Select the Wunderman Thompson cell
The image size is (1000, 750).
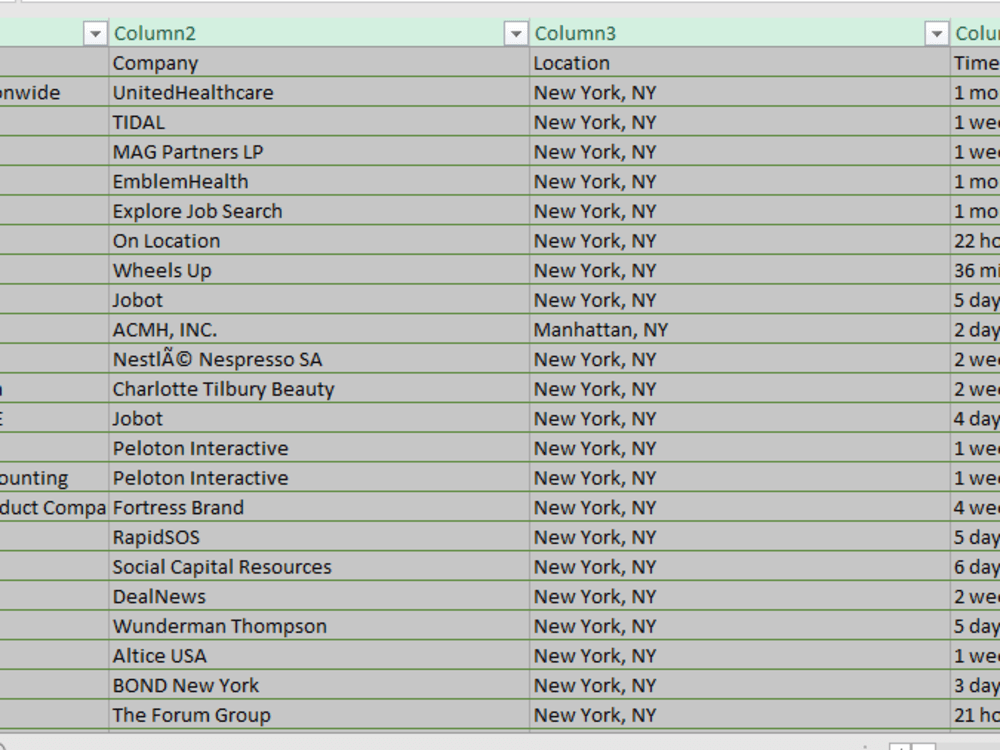319,626
